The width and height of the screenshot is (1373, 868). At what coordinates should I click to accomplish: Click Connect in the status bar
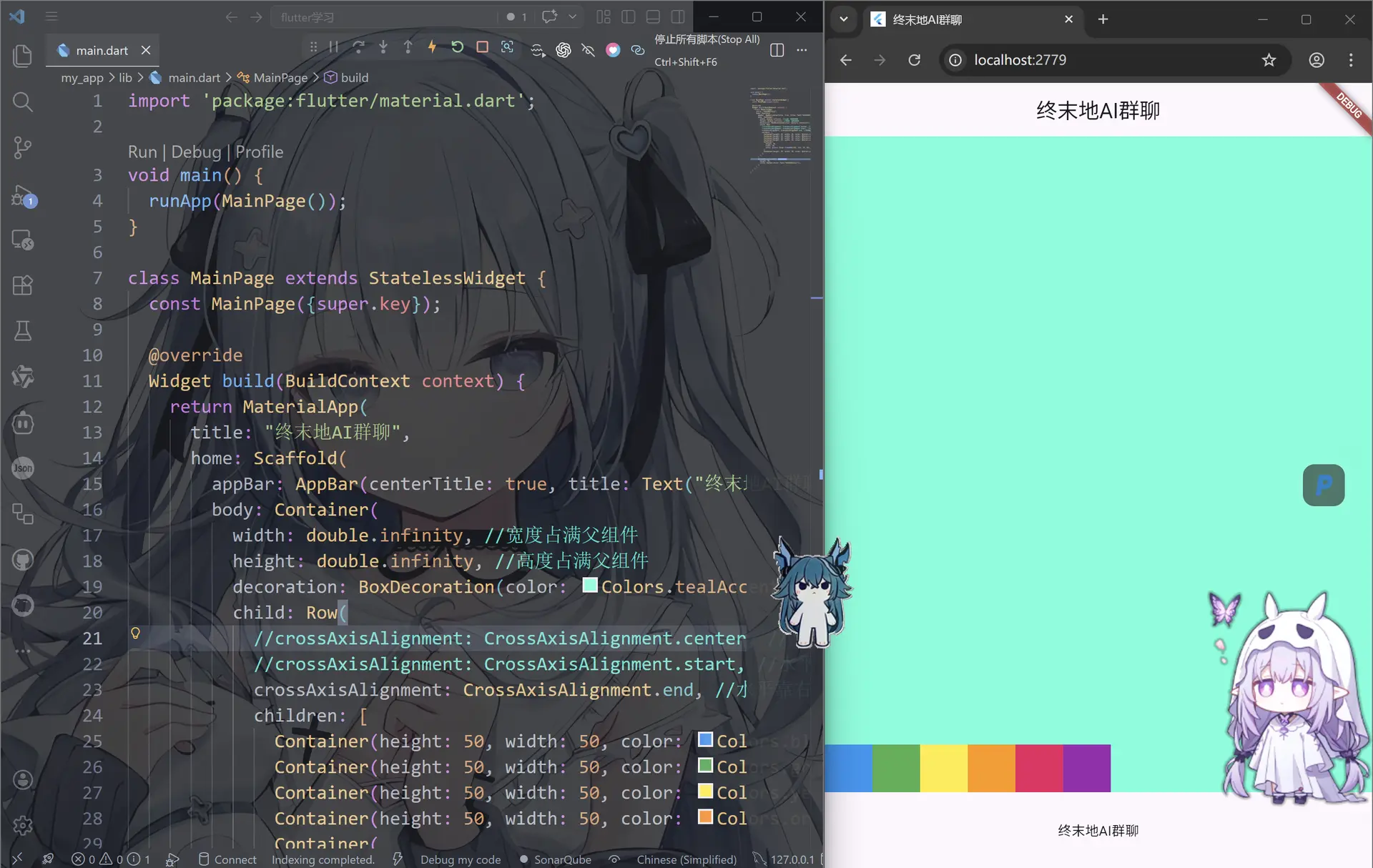[x=227, y=859]
